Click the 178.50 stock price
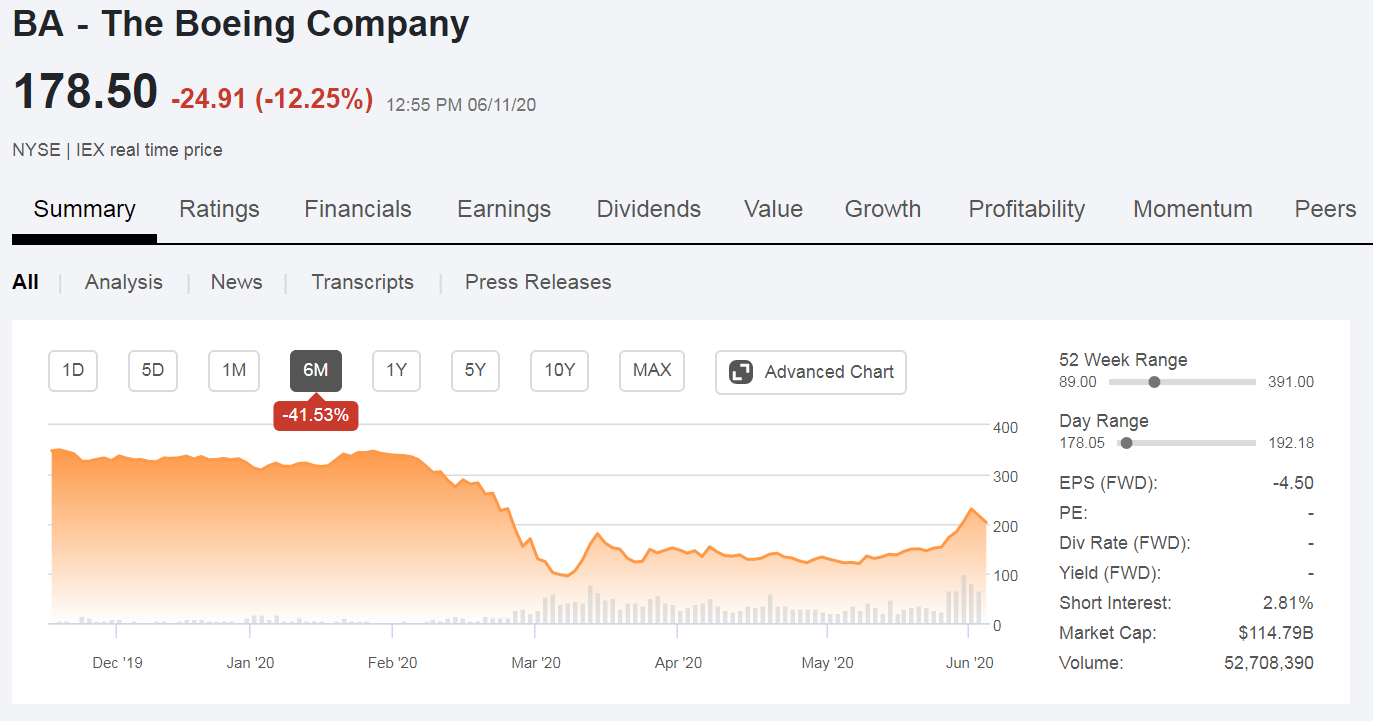The width and height of the screenshot is (1373, 721). [x=85, y=92]
